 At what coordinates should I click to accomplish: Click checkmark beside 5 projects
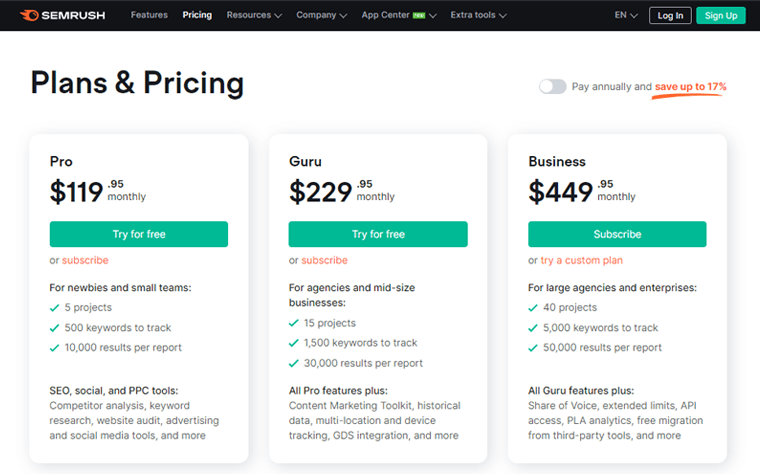point(54,308)
